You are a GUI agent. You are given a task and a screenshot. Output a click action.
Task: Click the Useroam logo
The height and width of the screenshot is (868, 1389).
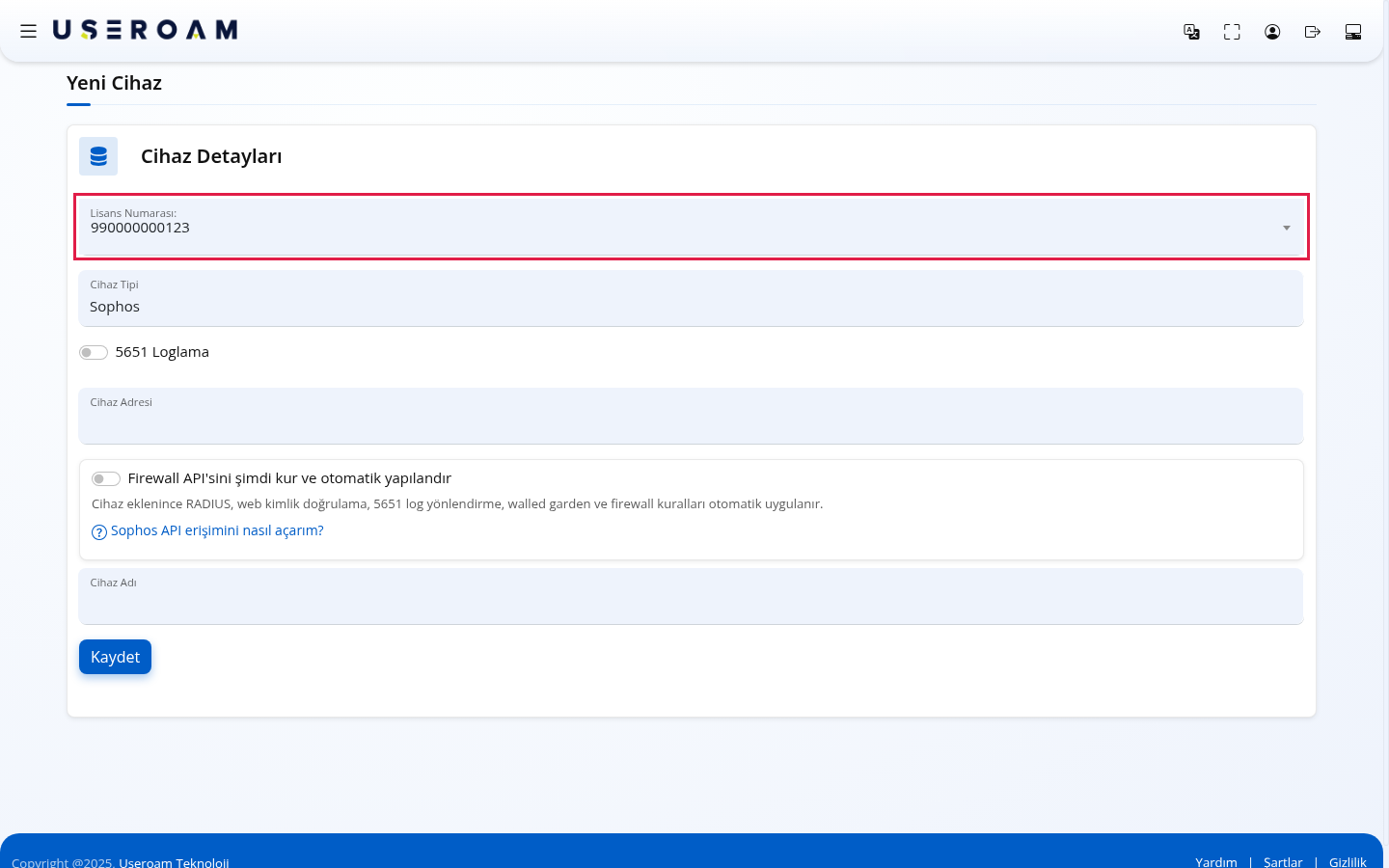point(145,30)
